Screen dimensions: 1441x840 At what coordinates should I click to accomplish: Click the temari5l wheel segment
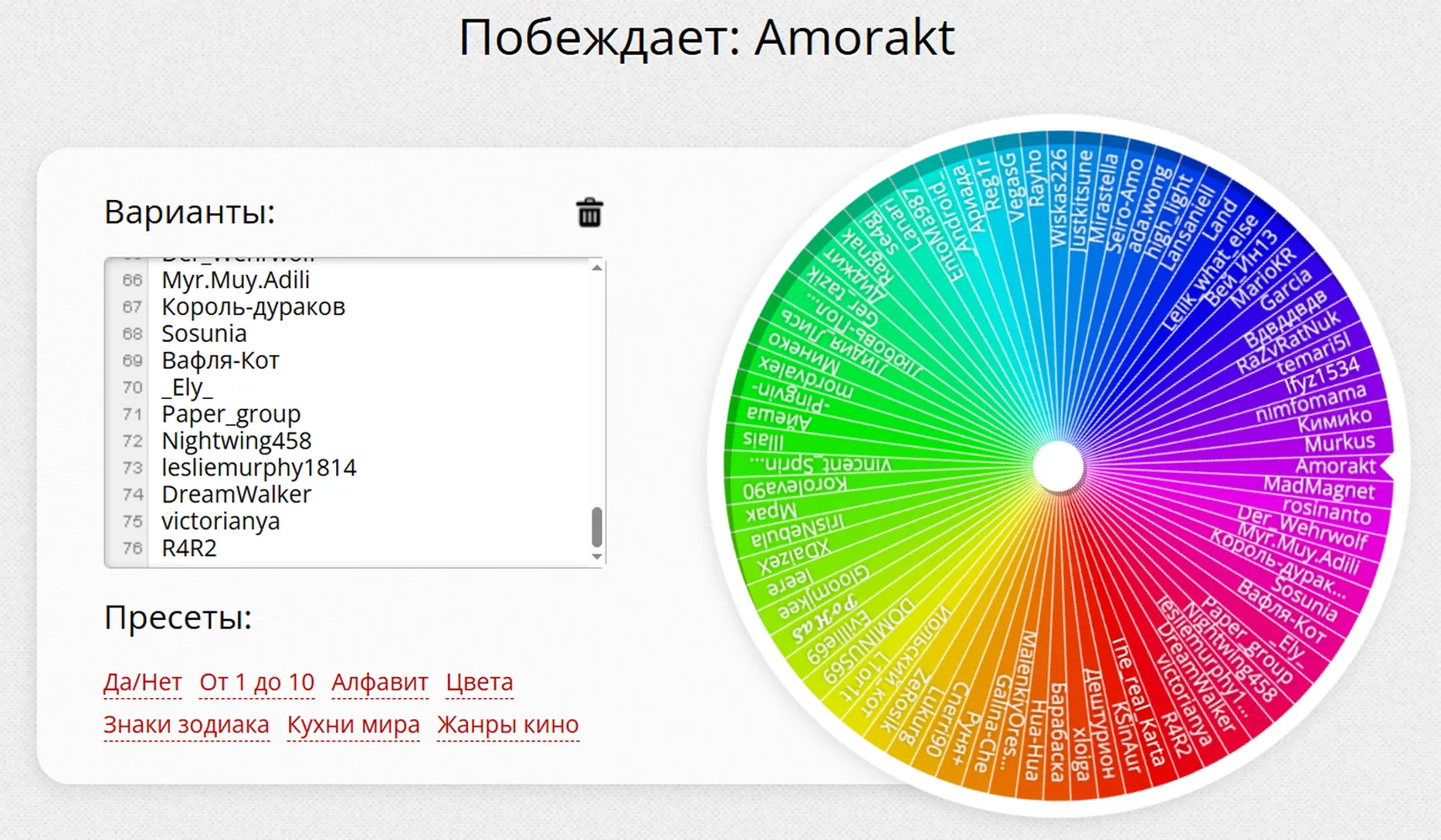1313,353
